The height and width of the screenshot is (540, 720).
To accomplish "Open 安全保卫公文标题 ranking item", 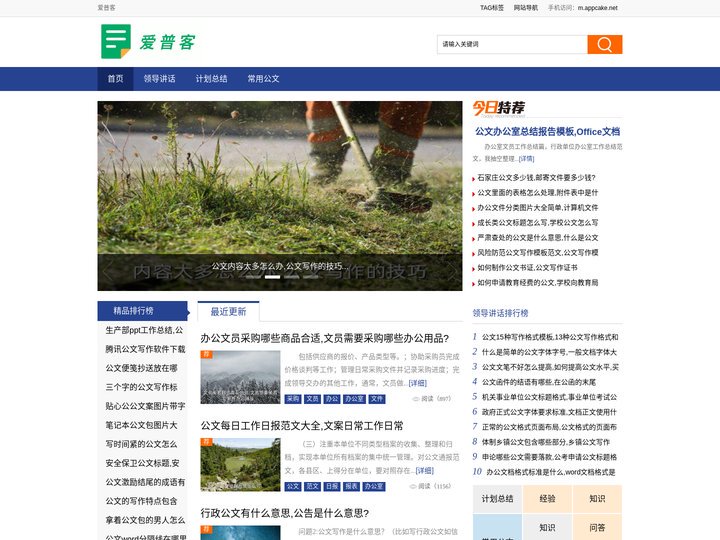I will point(142,463).
